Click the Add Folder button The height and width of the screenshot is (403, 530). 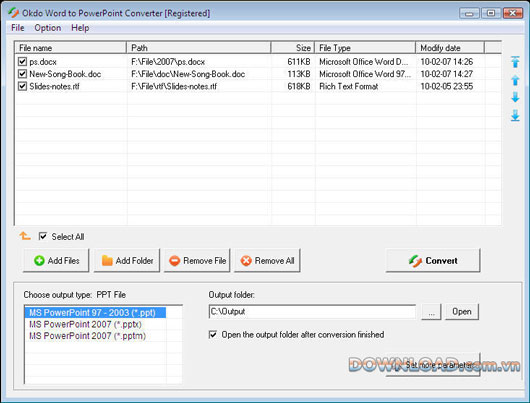(127, 260)
